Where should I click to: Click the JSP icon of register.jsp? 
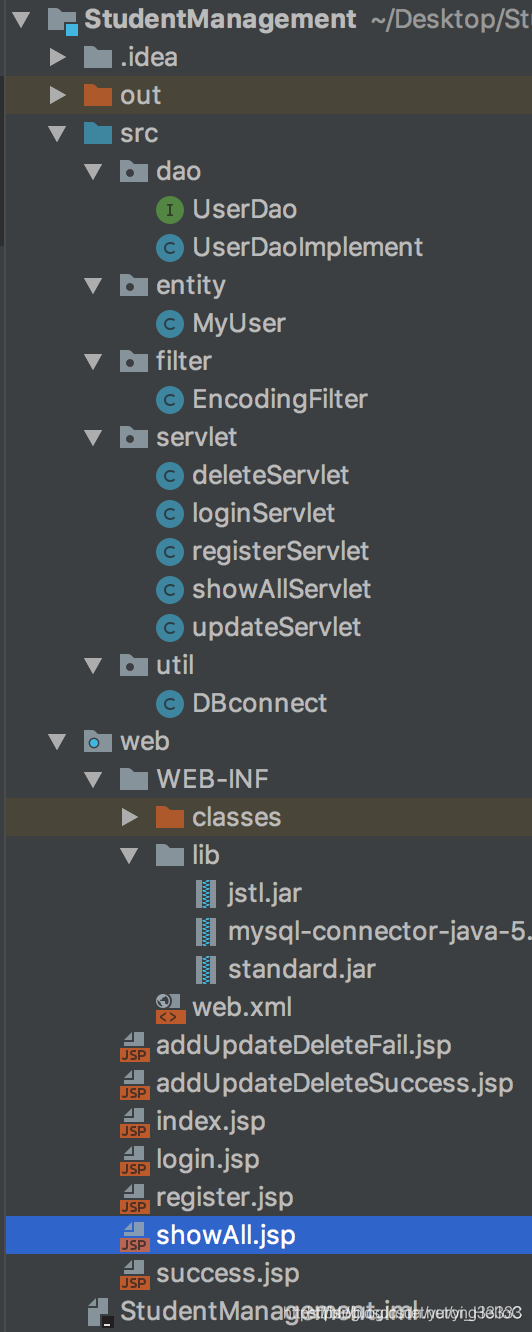134,1198
